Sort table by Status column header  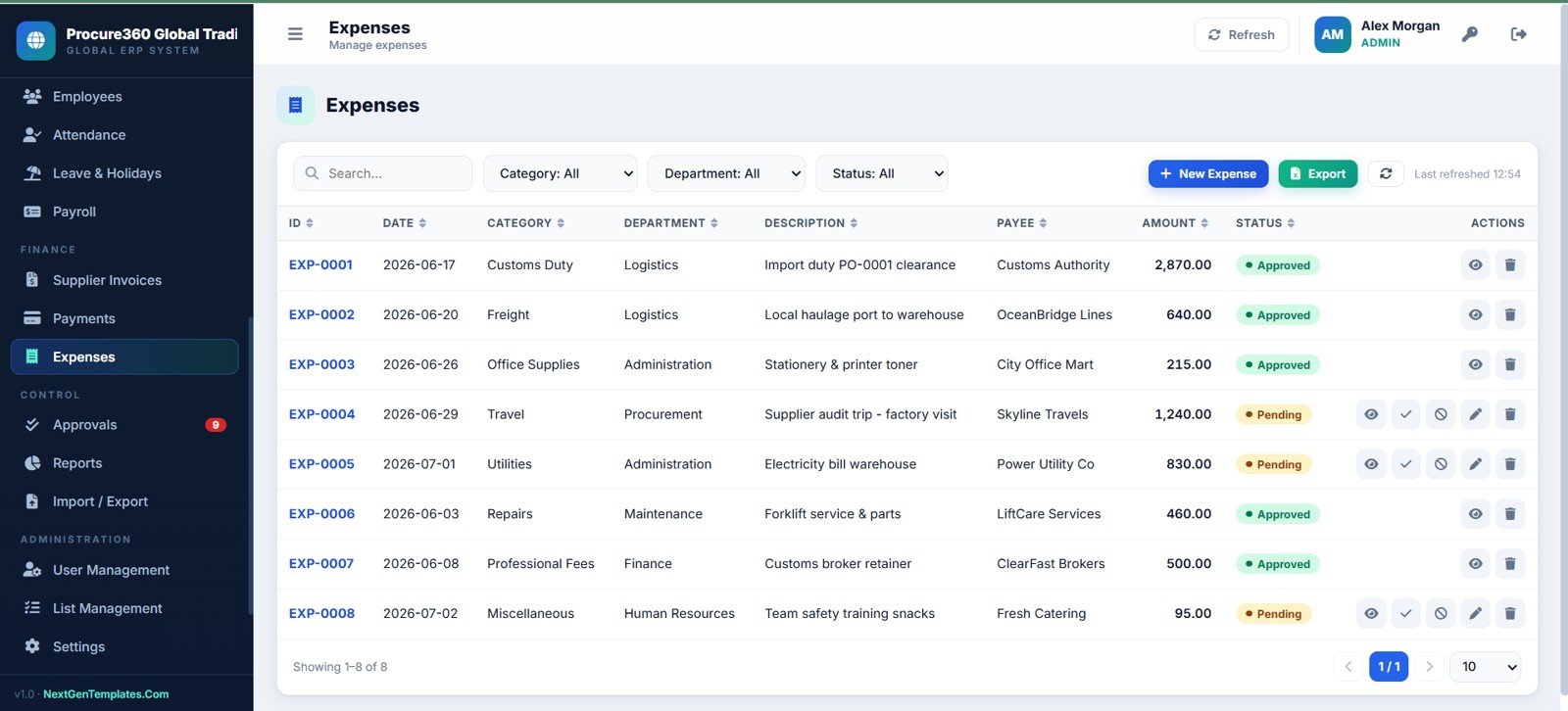click(1265, 223)
